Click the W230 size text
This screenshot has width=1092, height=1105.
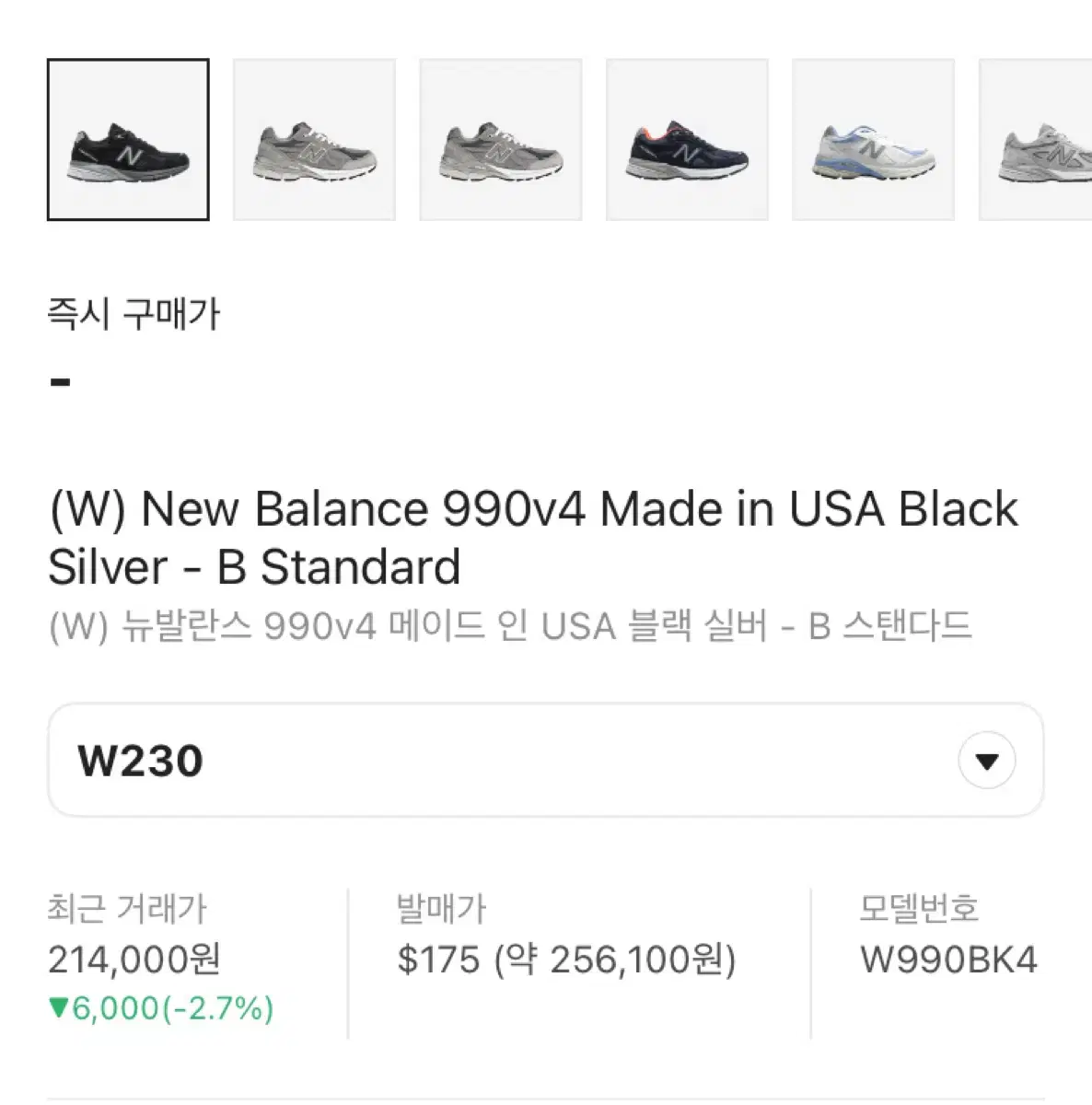point(141,762)
